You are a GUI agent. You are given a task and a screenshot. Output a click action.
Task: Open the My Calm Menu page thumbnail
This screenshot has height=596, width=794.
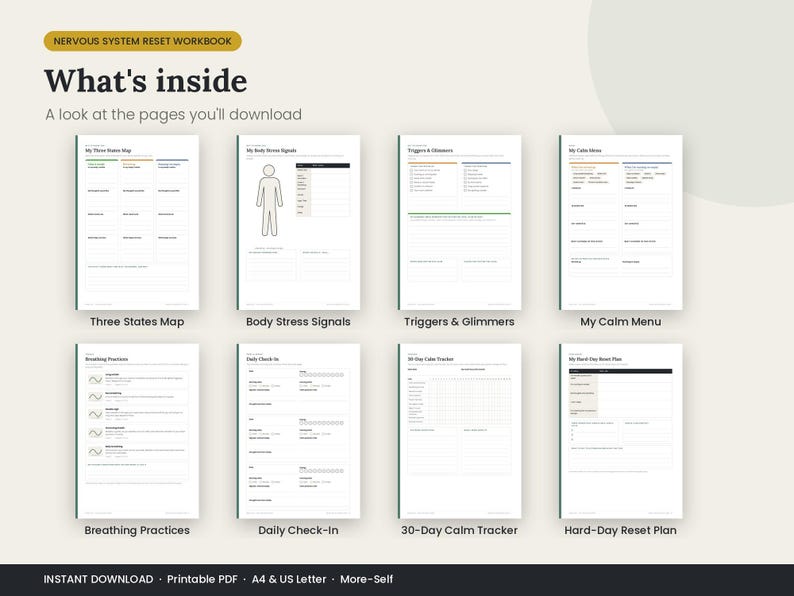pos(621,222)
